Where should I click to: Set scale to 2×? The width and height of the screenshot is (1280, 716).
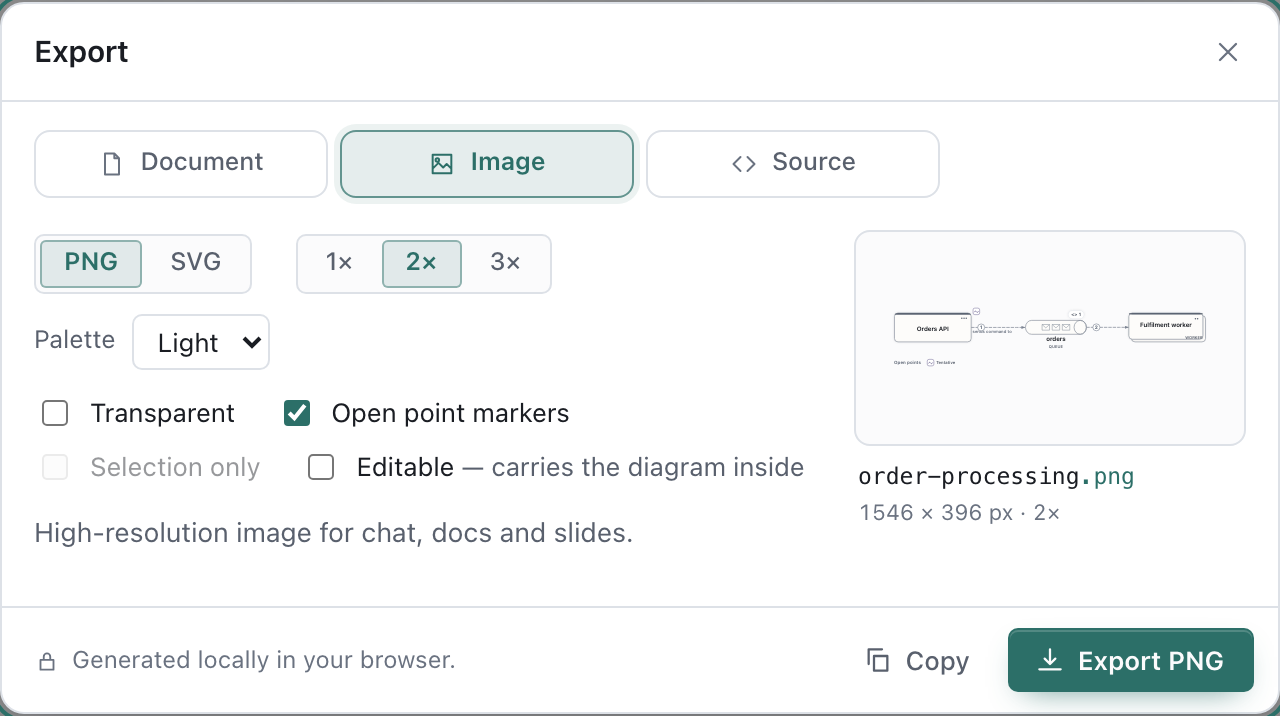click(x=422, y=263)
